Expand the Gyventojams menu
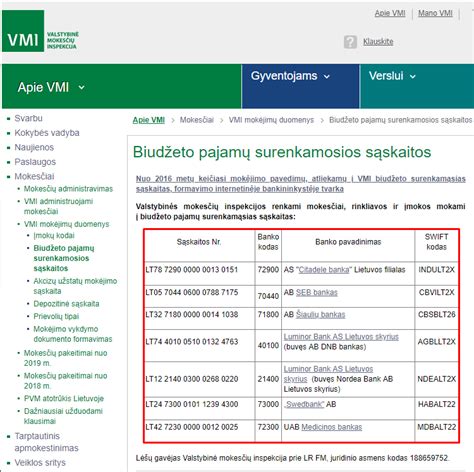This screenshot has width=474, height=472. 290,76
